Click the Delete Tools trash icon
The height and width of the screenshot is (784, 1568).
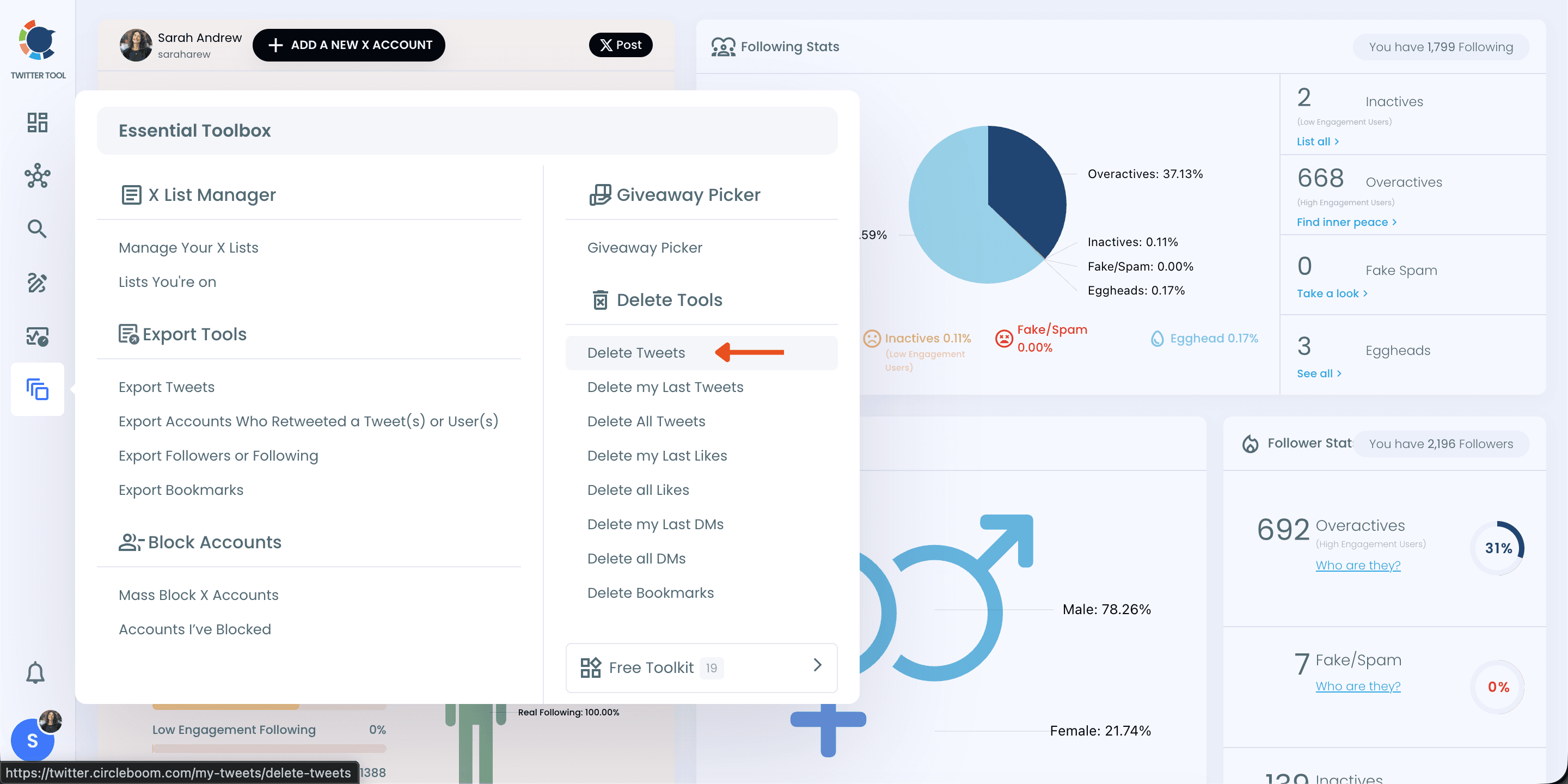point(600,300)
